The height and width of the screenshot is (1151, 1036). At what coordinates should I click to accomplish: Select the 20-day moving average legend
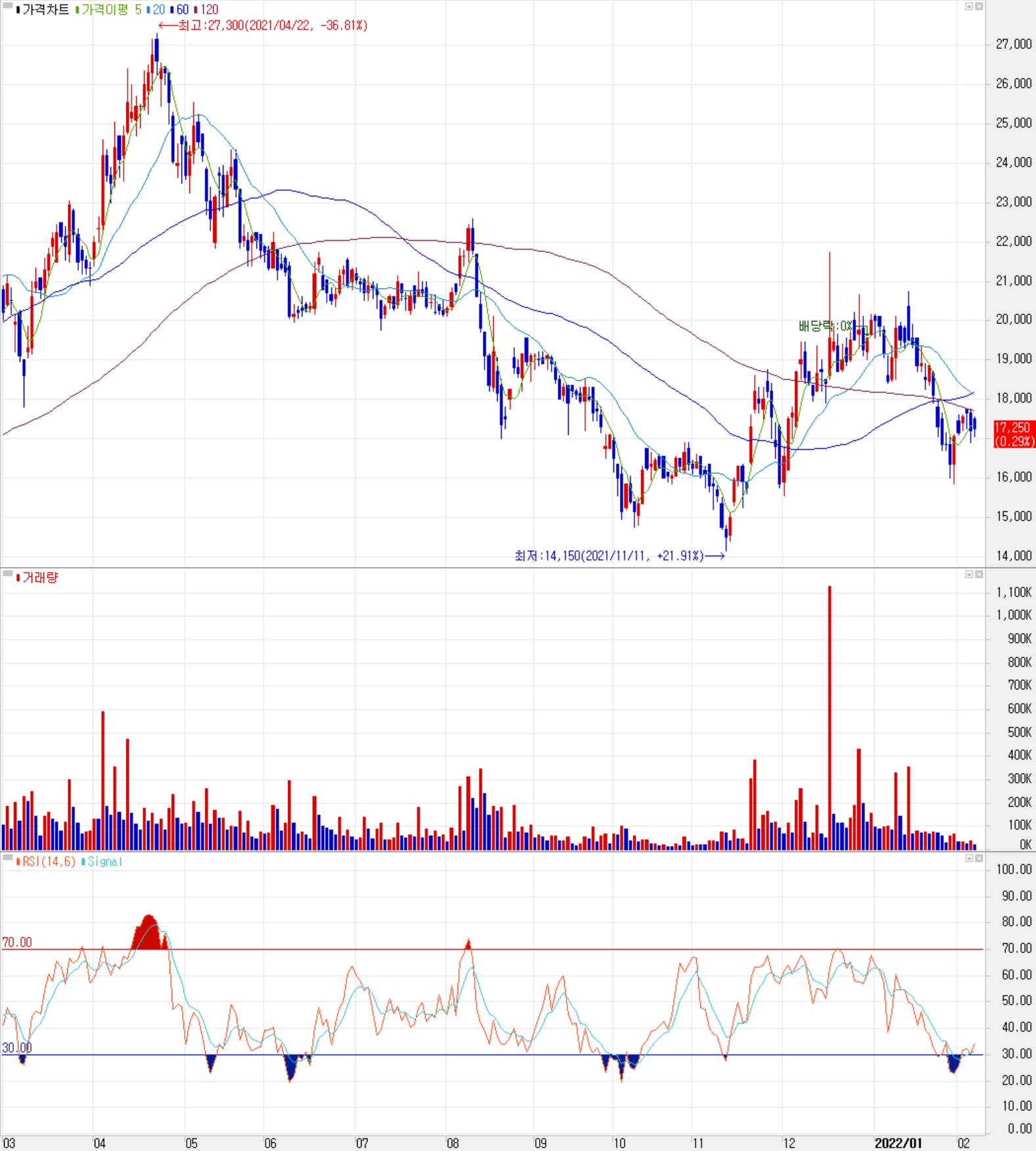point(156,10)
